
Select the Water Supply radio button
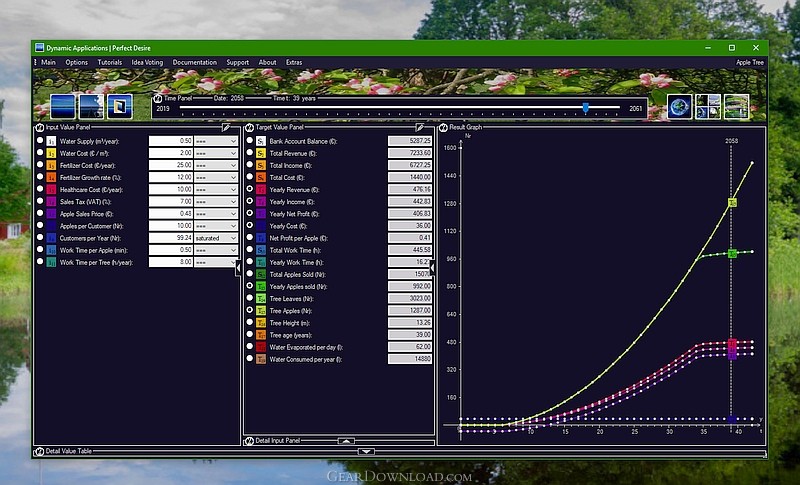[x=40, y=140]
